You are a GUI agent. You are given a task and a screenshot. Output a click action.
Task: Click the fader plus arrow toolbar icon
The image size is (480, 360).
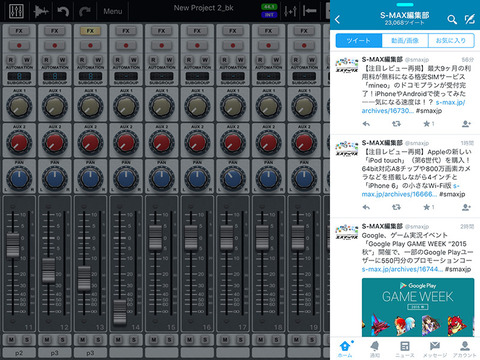point(290,11)
